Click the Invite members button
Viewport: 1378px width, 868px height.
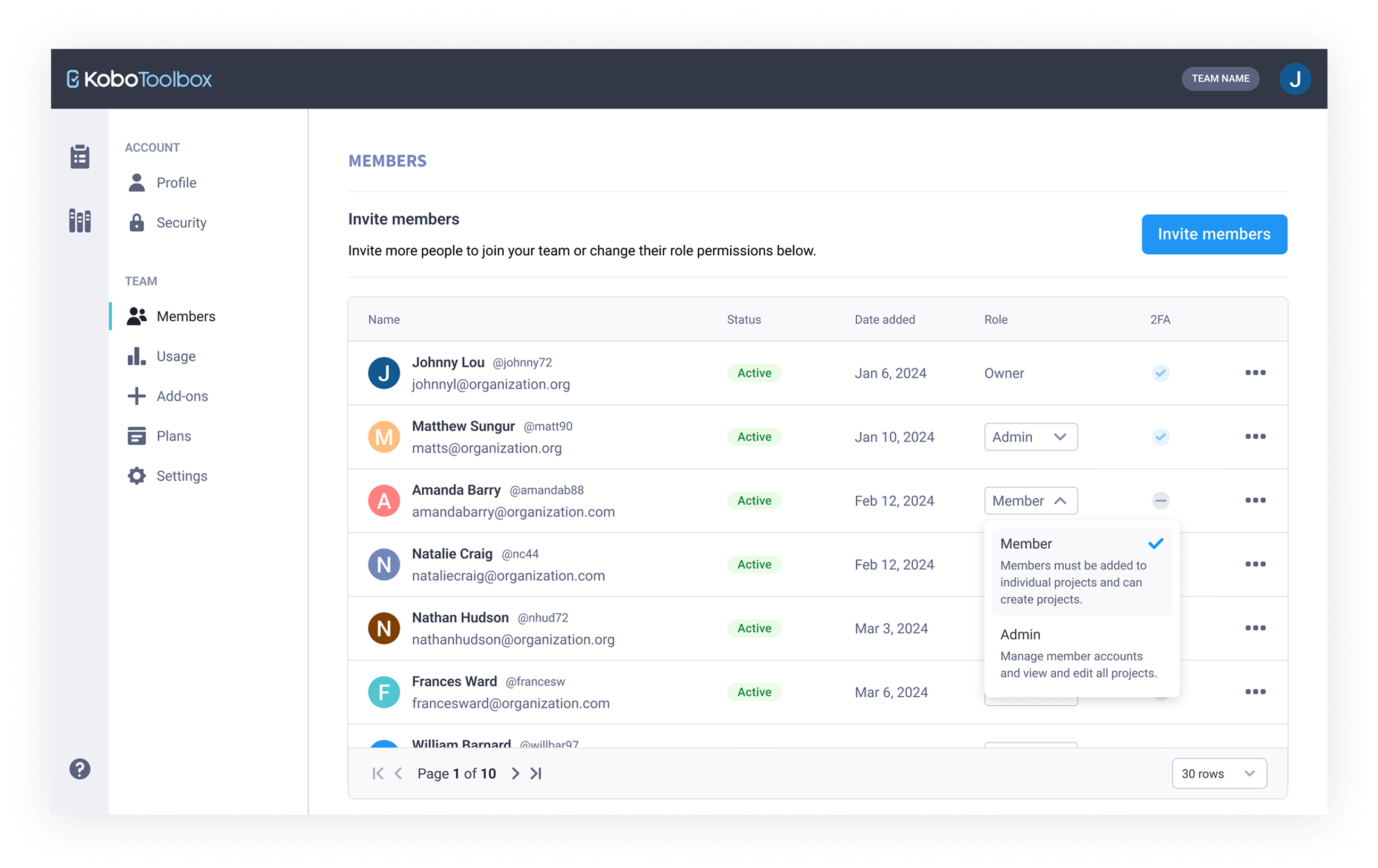click(1214, 234)
